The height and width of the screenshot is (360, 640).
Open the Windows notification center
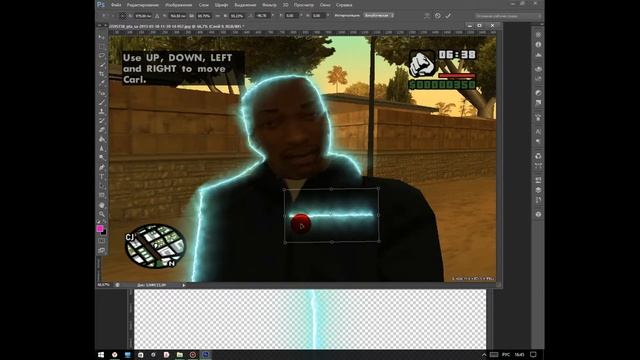click(x=533, y=355)
